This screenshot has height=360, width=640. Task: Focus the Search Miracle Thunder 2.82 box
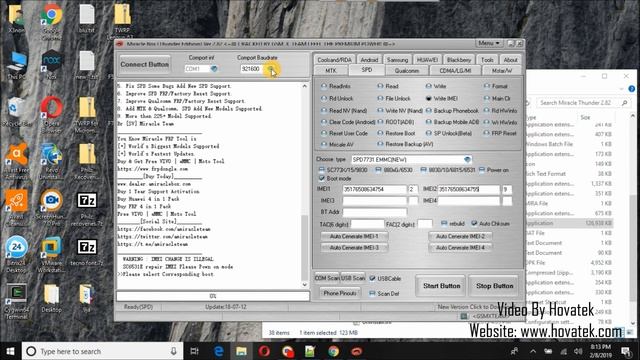(x=582, y=103)
